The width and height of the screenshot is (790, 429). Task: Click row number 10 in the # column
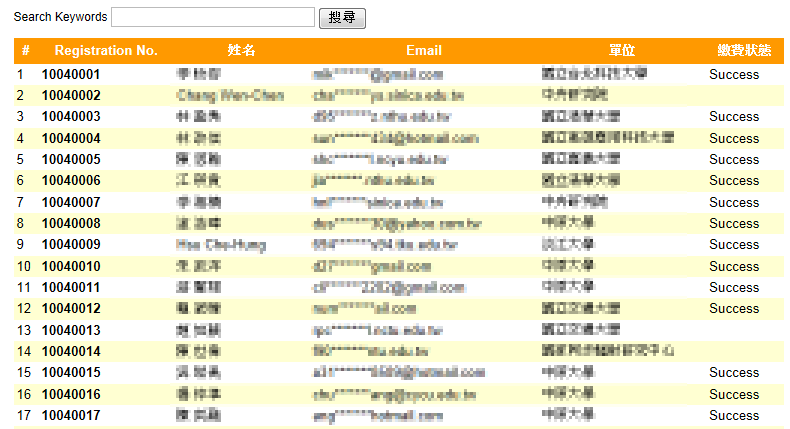pyautogui.click(x=24, y=266)
